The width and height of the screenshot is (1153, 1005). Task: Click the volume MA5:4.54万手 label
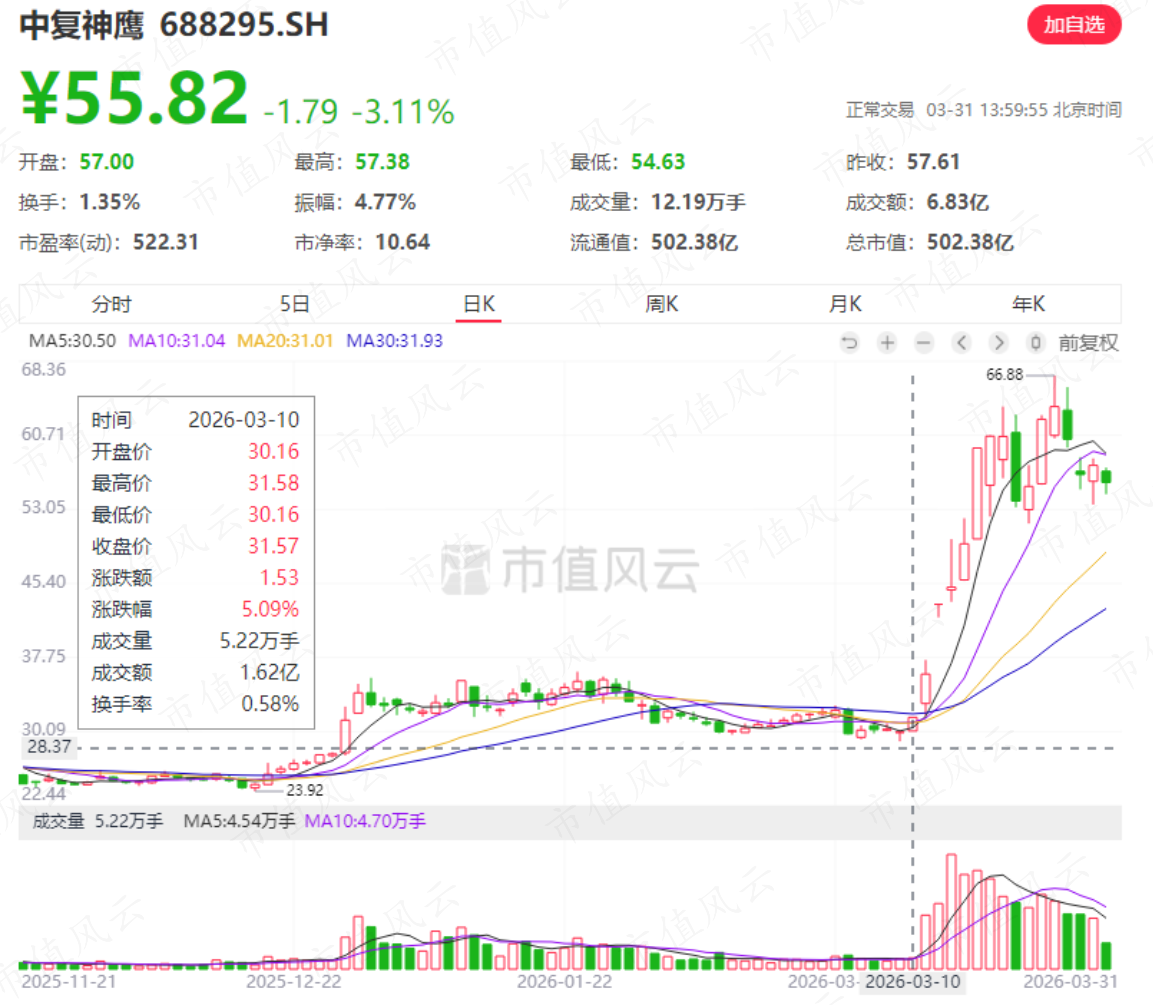[x=240, y=821]
